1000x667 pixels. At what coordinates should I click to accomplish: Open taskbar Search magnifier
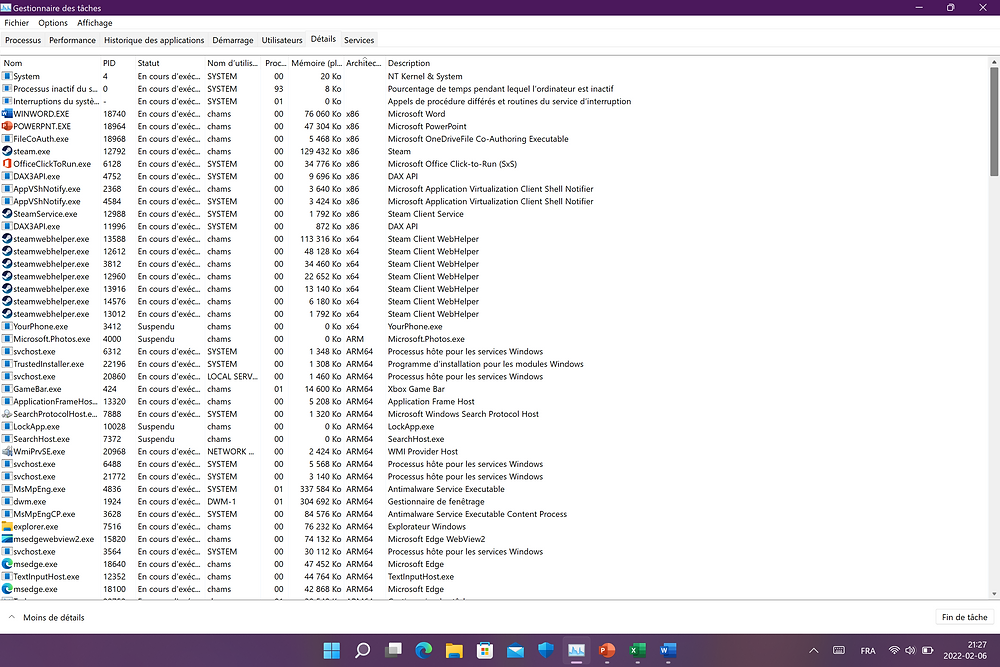click(362, 650)
